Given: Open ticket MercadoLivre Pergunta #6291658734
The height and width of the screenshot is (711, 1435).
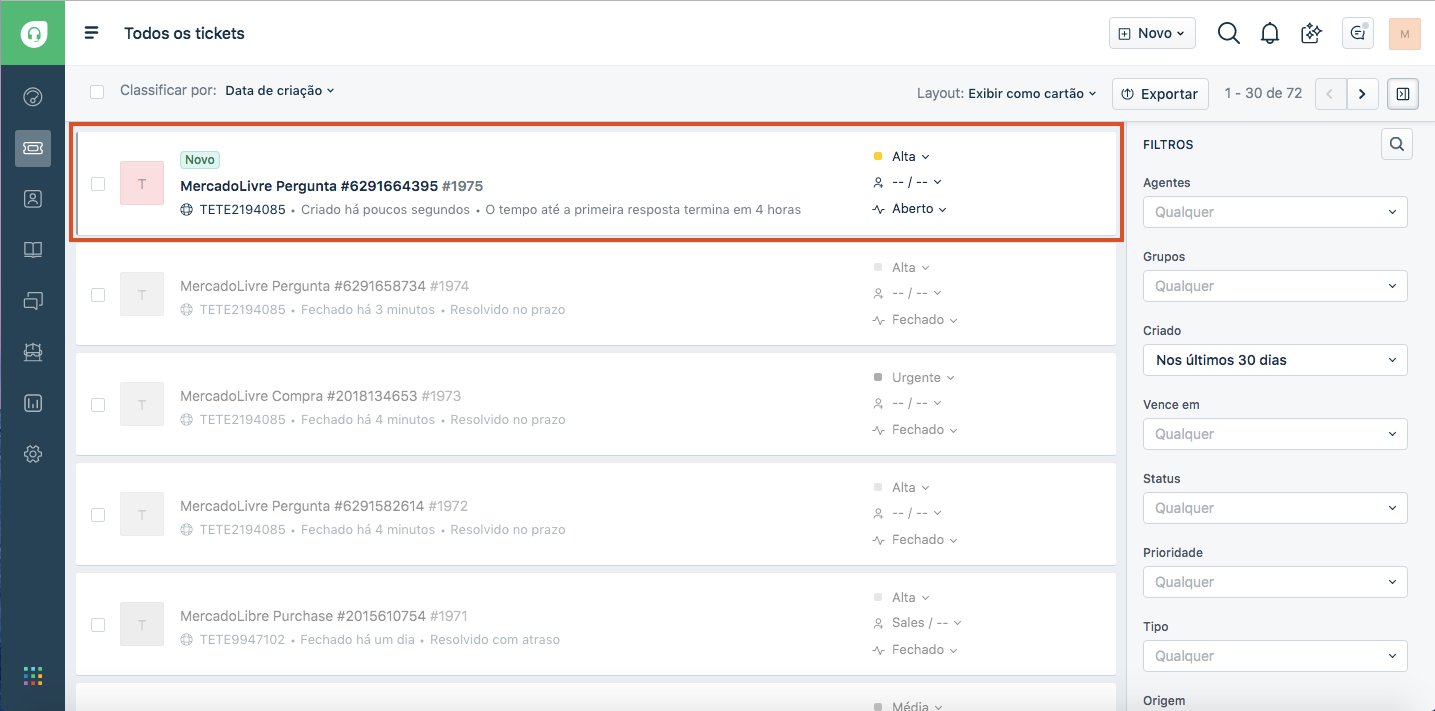Looking at the screenshot, I should click(303, 286).
